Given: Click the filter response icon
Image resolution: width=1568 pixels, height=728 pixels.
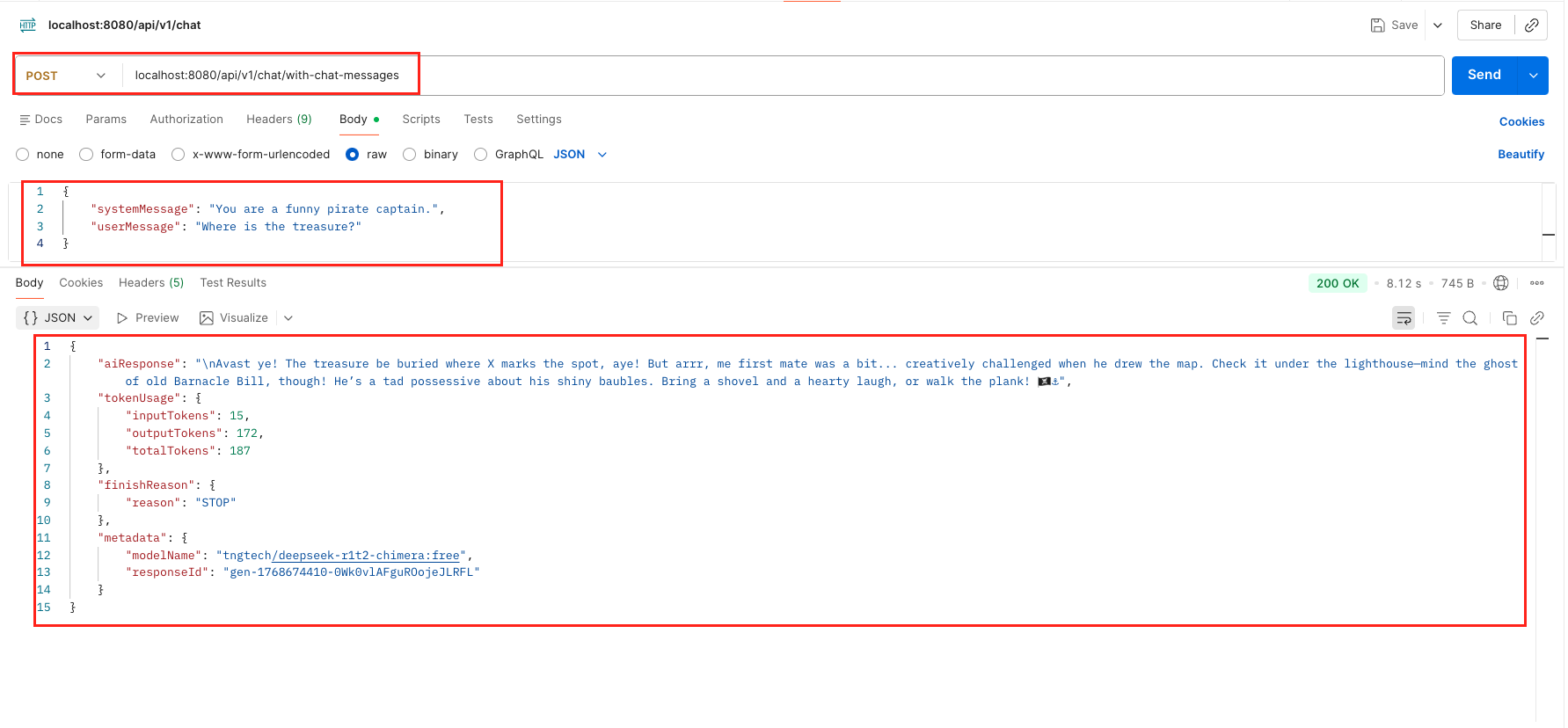Looking at the screenshot, I should coord(1443,318).
